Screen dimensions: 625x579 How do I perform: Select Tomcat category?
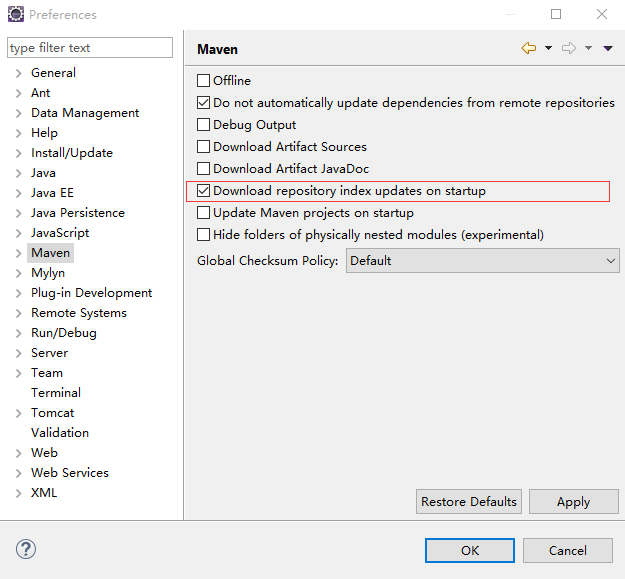(x=52, y=413)
